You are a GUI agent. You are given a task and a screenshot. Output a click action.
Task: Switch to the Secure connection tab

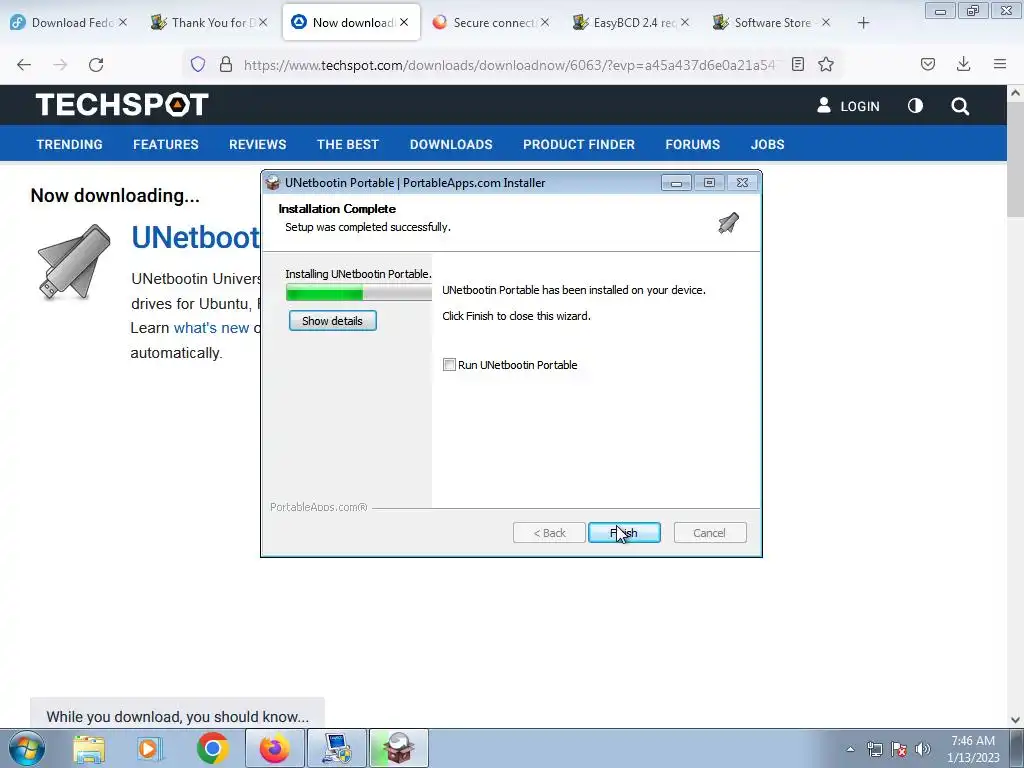[x=491, y=22]
